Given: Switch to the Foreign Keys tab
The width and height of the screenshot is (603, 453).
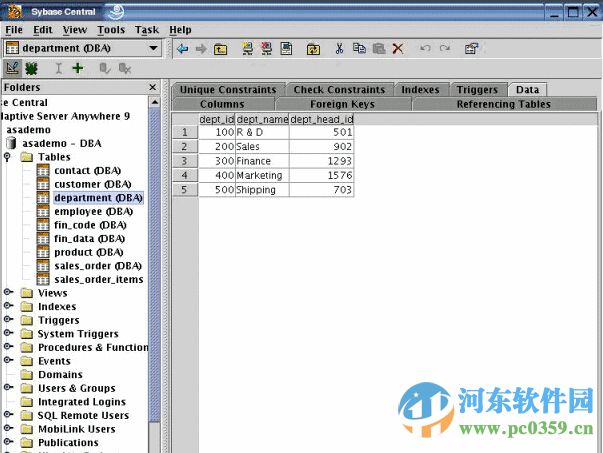Looking at the screenshot, I should (342, 104).
